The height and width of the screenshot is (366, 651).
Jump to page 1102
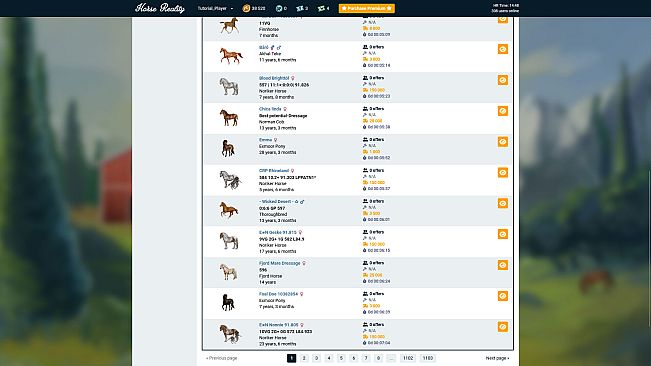pos(408,358)
